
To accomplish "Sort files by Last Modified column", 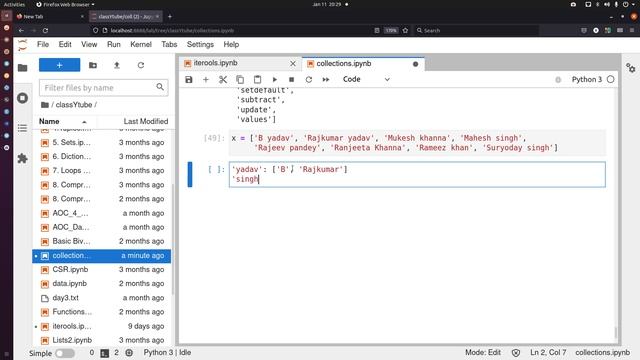I will point(146,121).
